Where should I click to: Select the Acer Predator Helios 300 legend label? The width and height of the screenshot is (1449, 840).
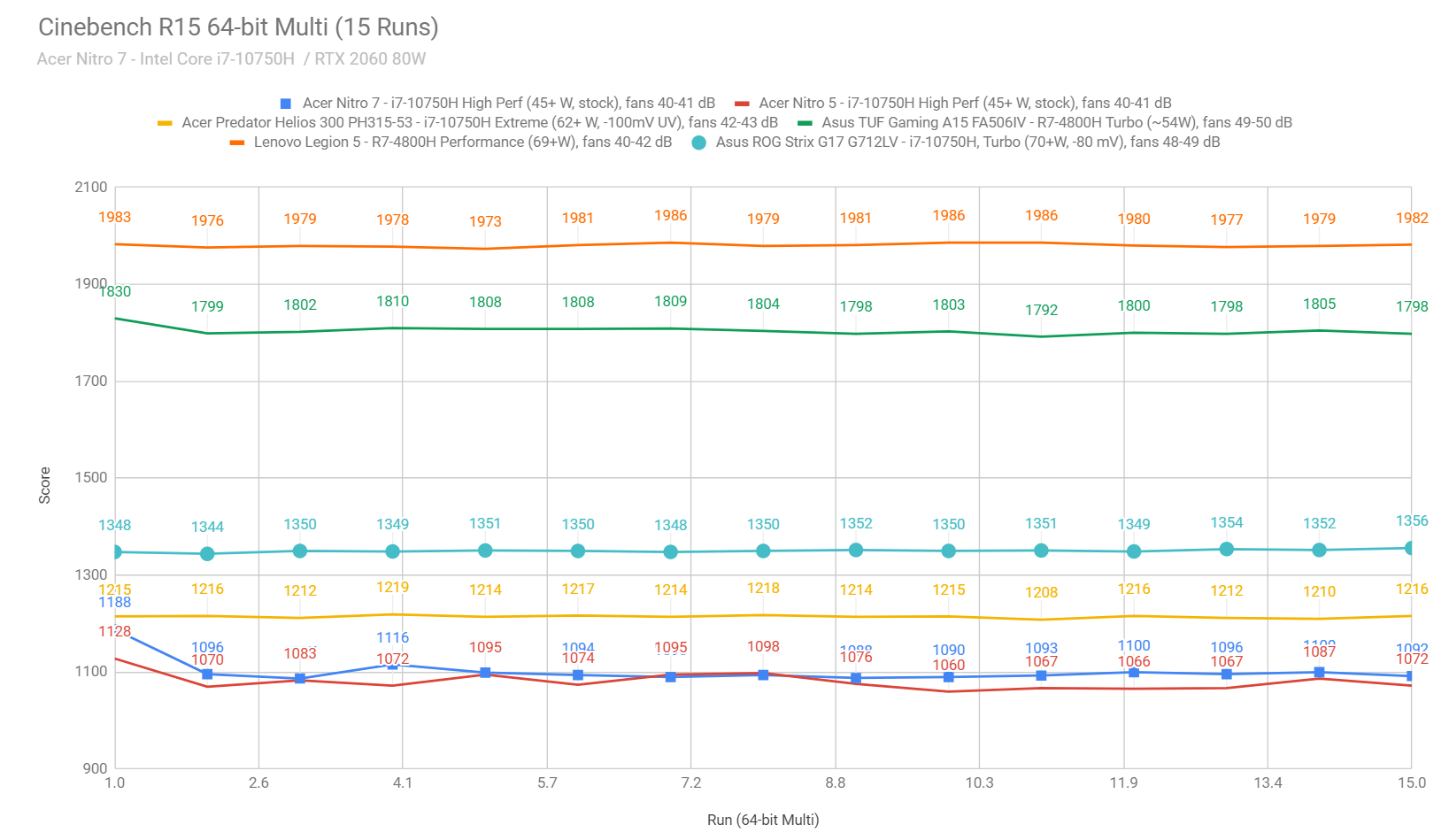click(480, 123)
